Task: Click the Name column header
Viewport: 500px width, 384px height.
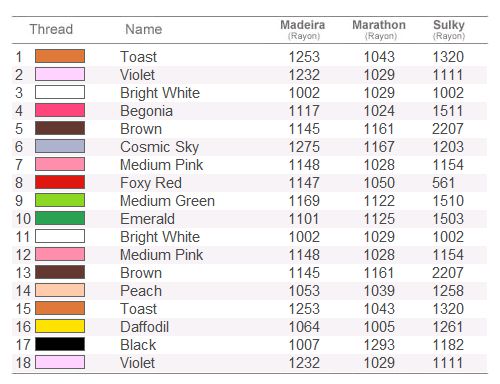Action: (x=144, y=29)
